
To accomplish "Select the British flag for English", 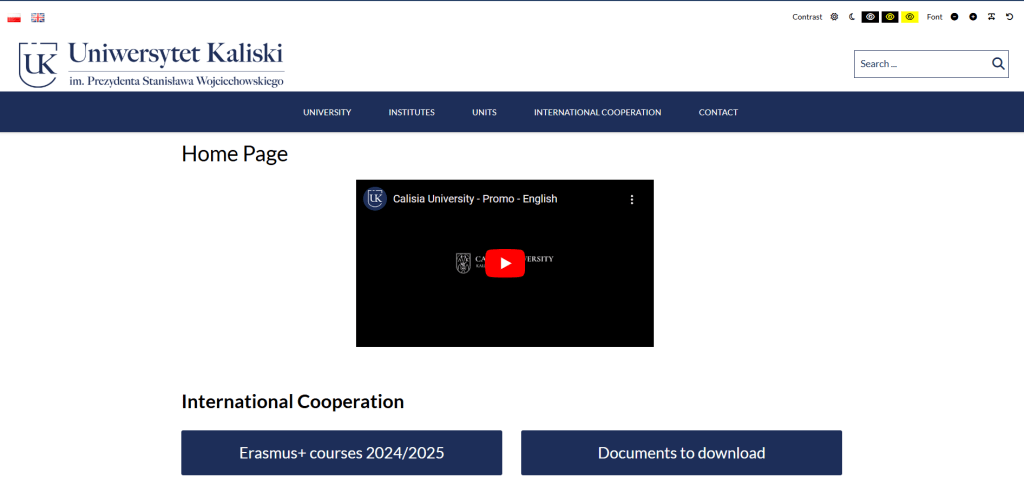I will coord(38,17).
